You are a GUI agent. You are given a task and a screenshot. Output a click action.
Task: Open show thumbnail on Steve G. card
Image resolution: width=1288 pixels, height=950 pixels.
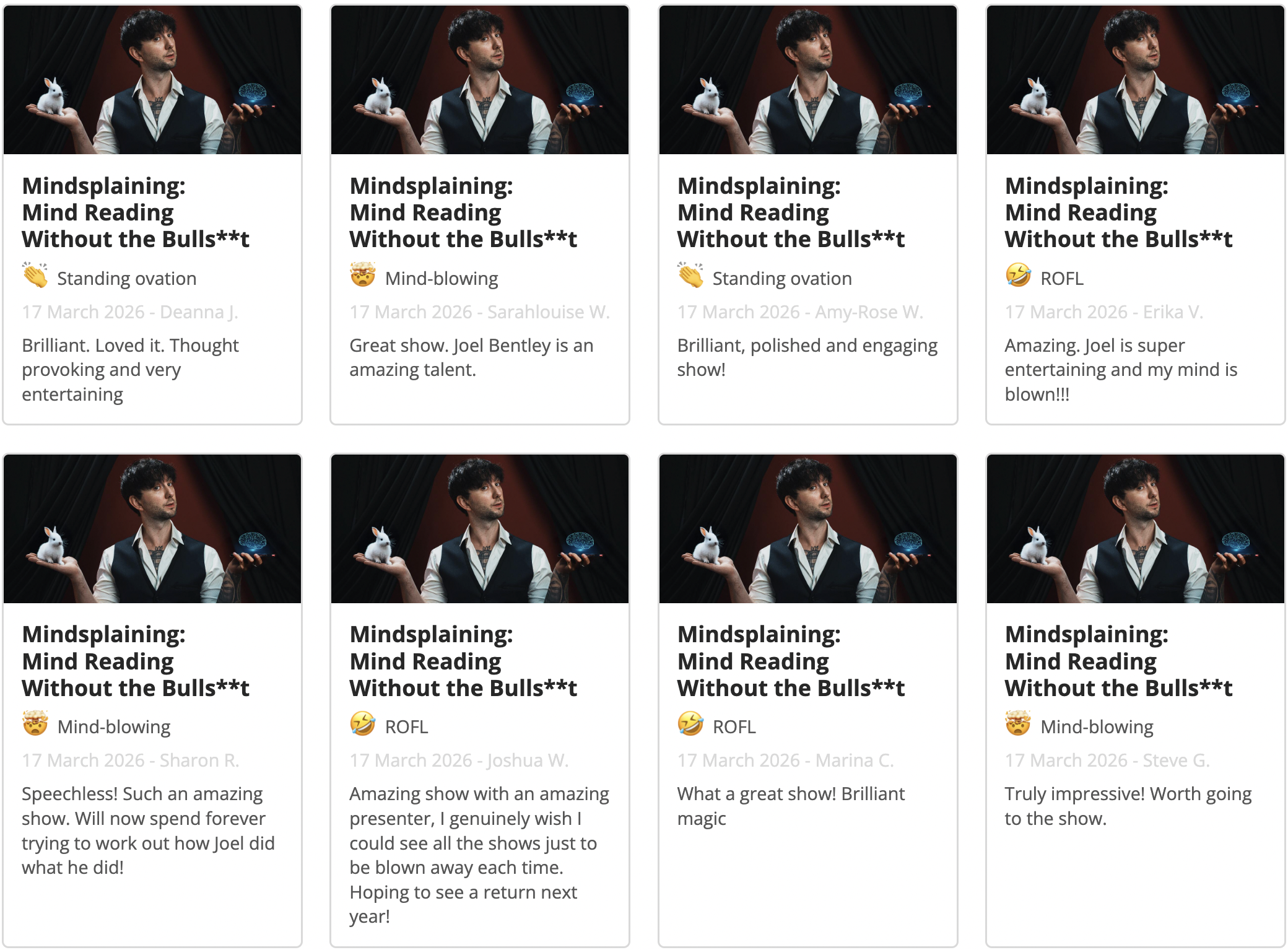[x=1136, y=529]
